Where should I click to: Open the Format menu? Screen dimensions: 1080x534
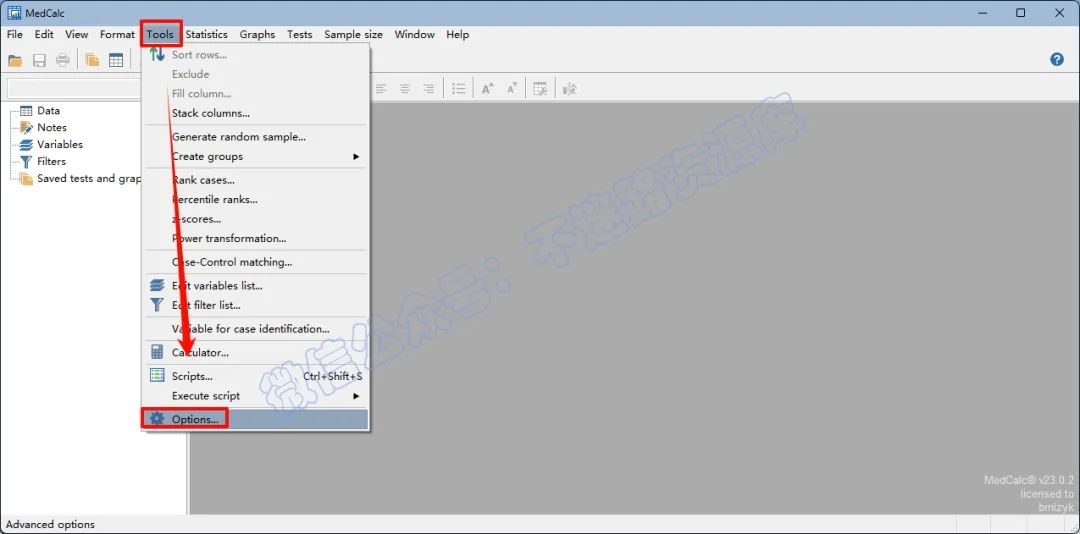point(117,34)
